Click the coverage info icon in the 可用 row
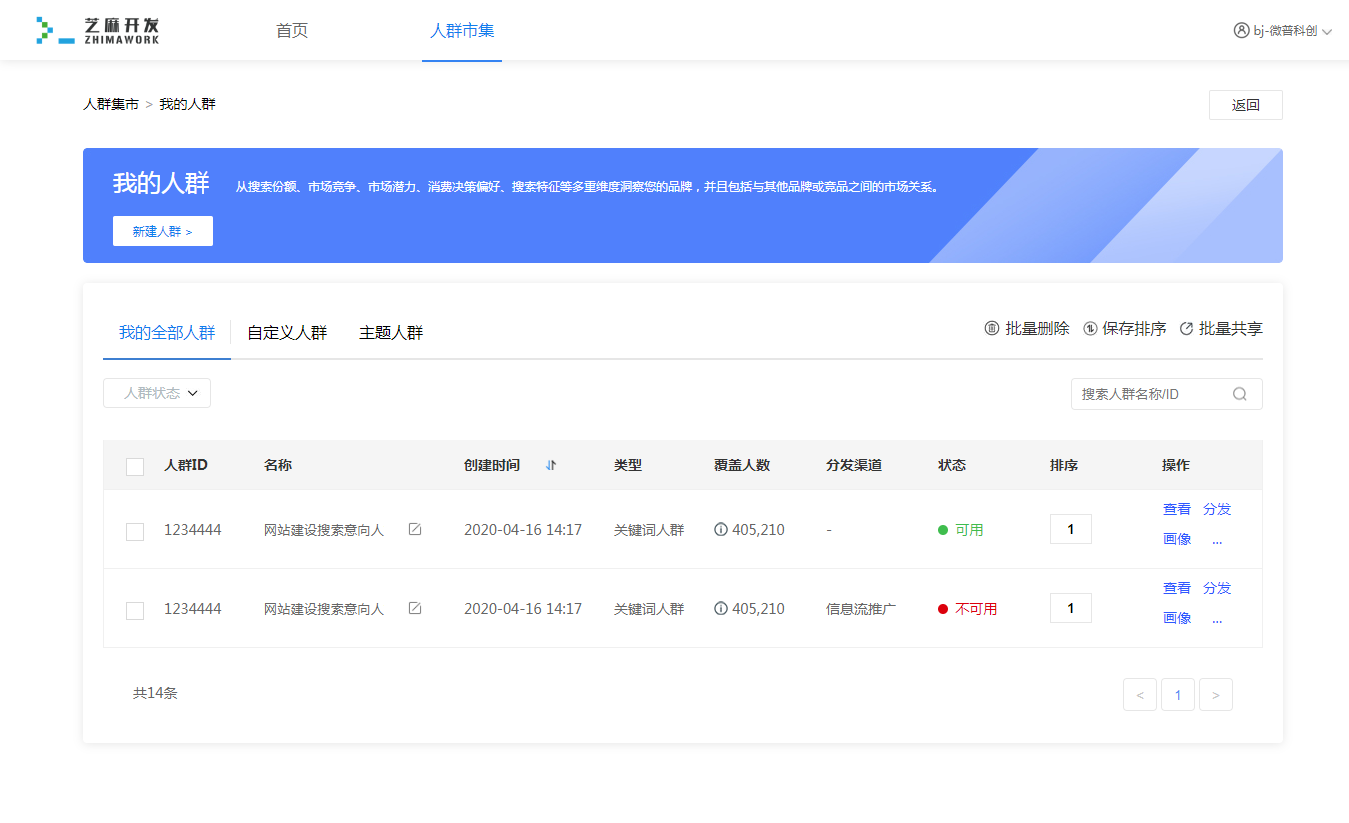The width and height of the screenshot is (1349, 823). pyautogui.click(x=721, y=529)
